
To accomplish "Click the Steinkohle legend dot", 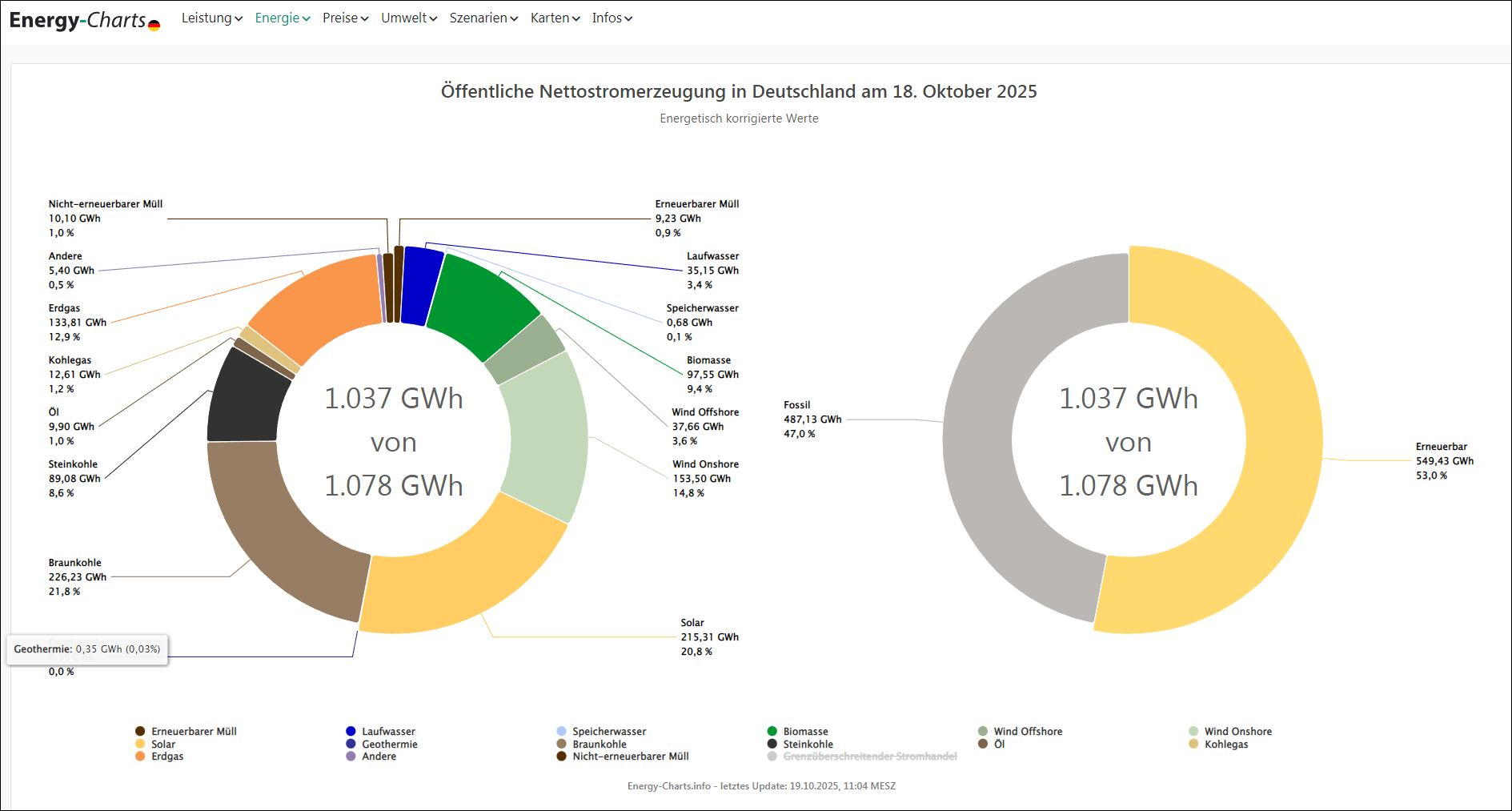I will (772, 744).
